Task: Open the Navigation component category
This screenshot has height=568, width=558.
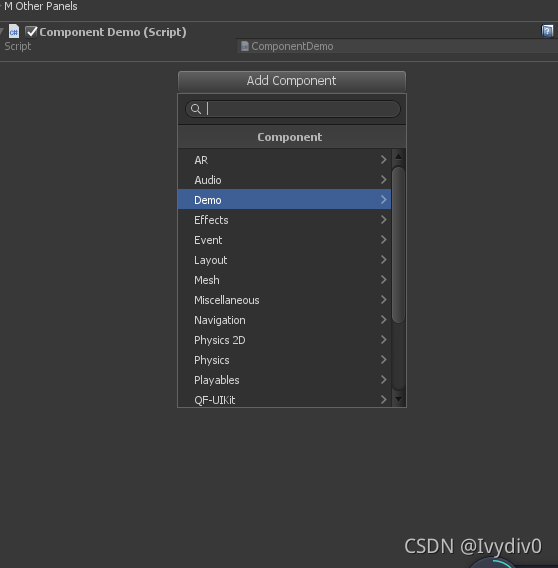Action: click(284, 320)
